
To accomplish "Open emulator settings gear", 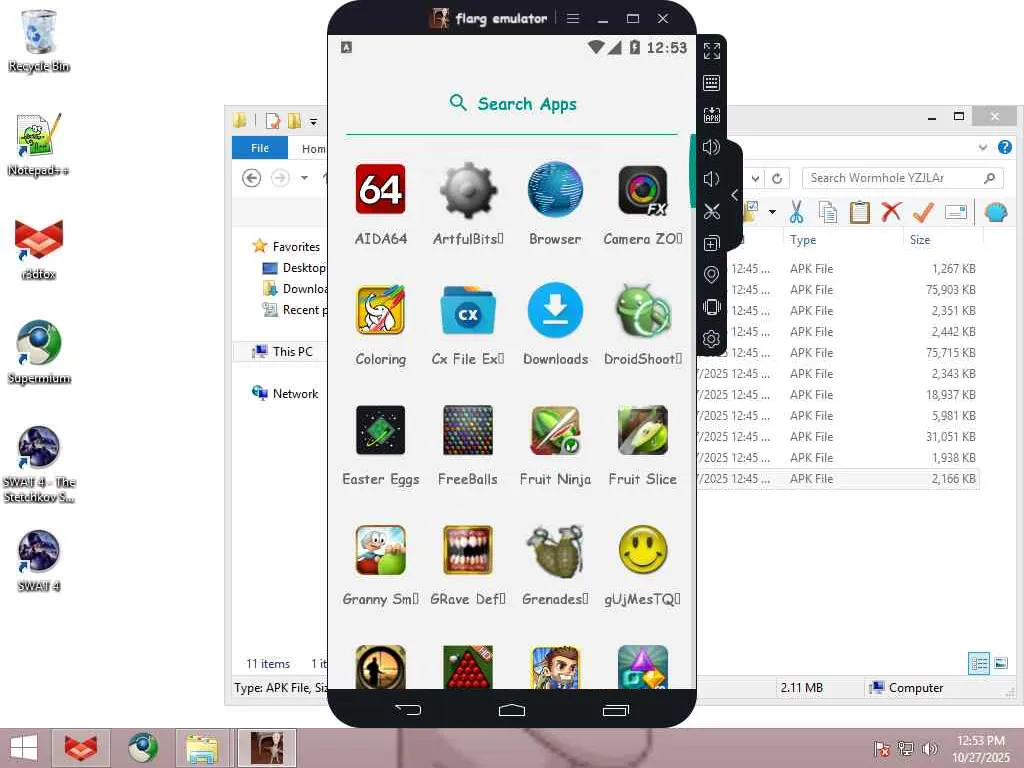I will pyautogui.click(x=711, y=339).
